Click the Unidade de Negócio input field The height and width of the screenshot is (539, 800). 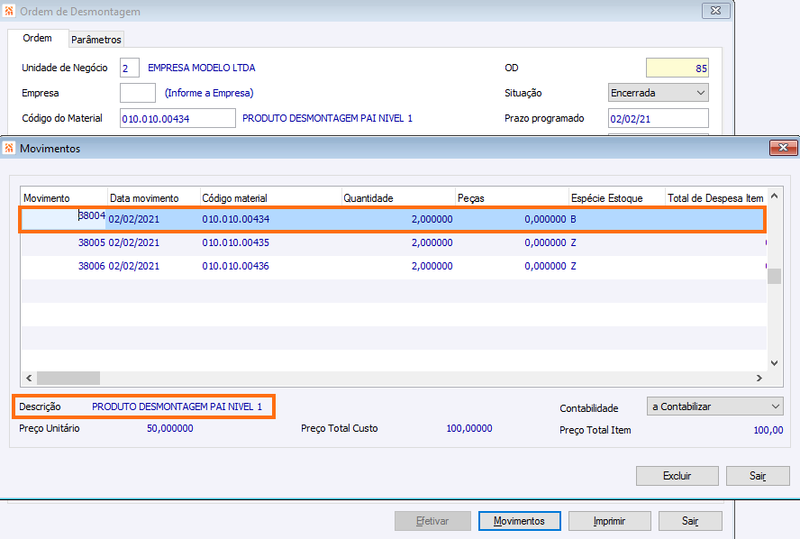coord(129,68)
